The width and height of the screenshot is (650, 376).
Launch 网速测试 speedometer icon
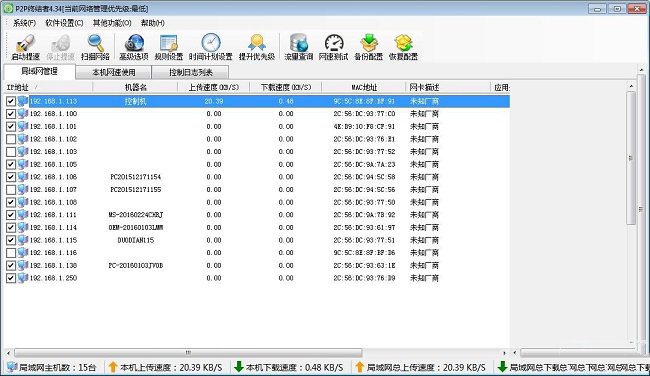tap(334, 43)
